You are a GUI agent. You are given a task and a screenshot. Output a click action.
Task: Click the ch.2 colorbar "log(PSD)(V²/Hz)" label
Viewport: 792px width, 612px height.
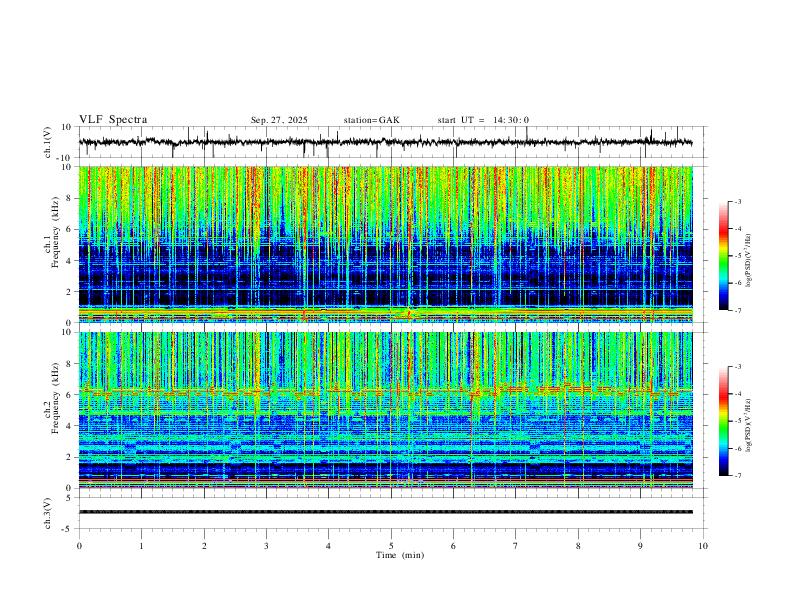748,425
